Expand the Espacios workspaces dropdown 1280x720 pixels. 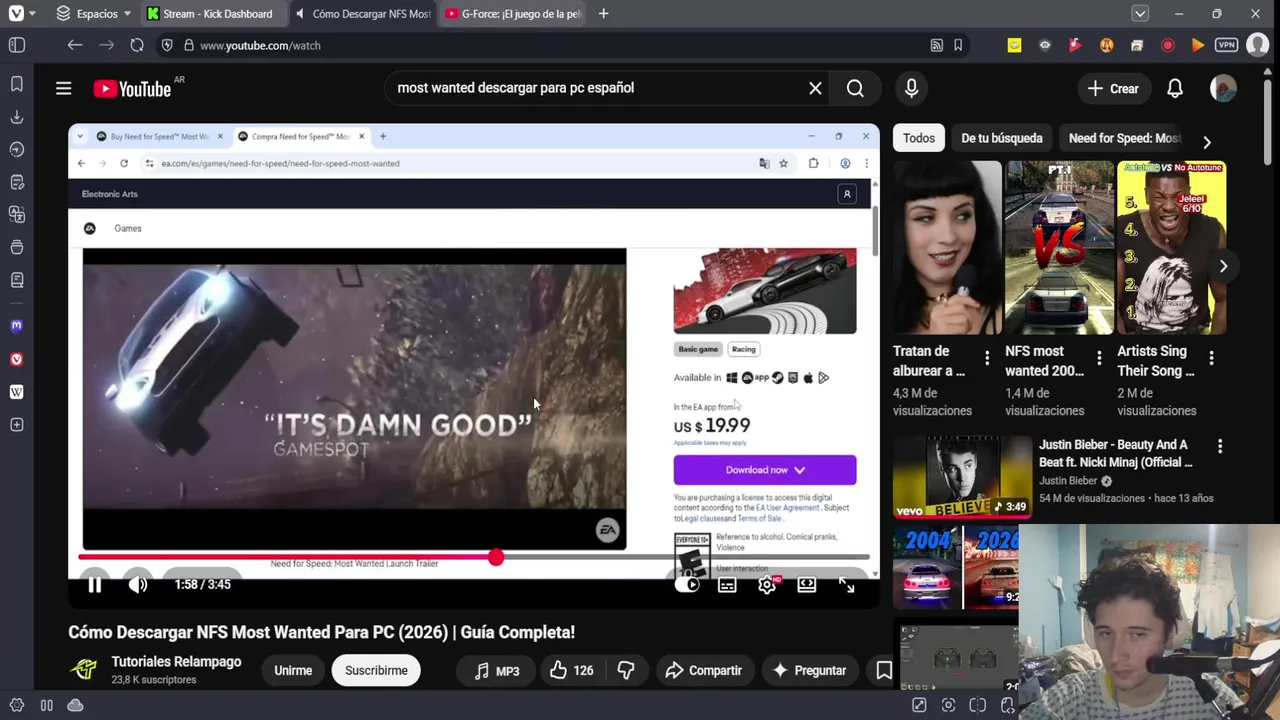coord(95,14)
